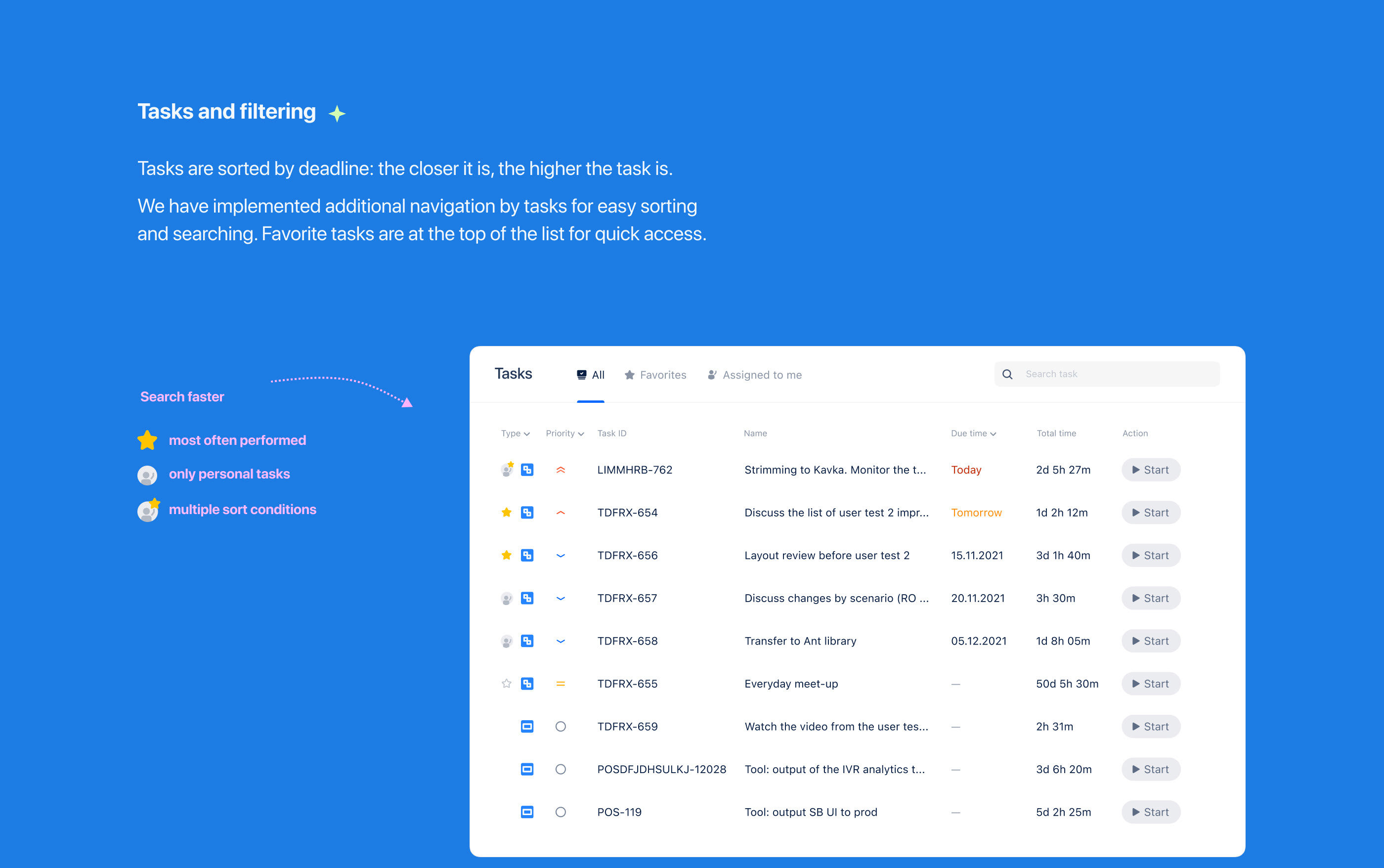Viewport: 1384px width, 868px height.
Task: Mark TDFRX-655 as favorite with the empty star
Action: click(506, 684)
